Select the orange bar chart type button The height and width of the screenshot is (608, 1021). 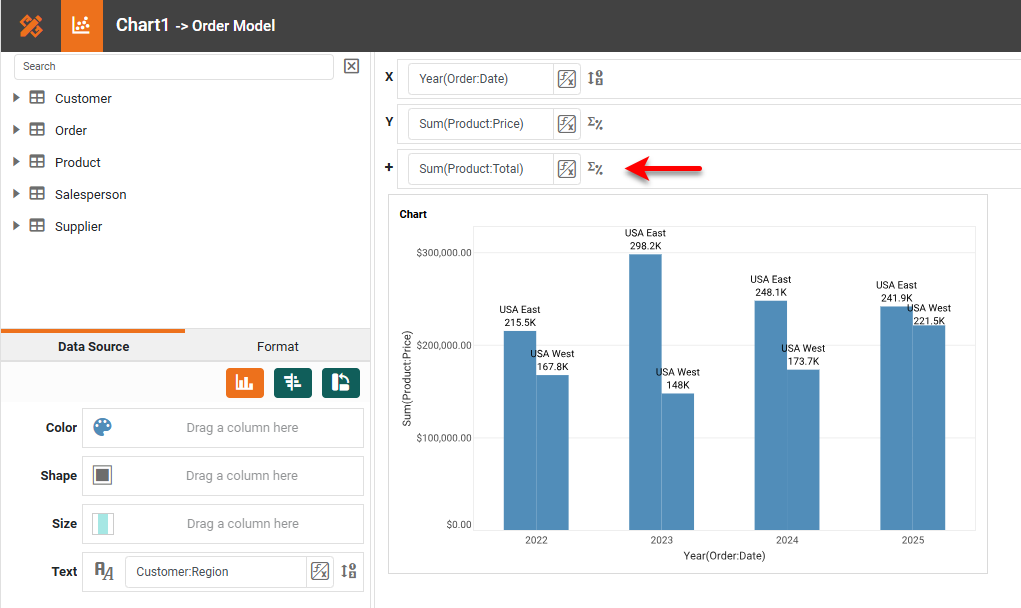[x=244, y=382]
